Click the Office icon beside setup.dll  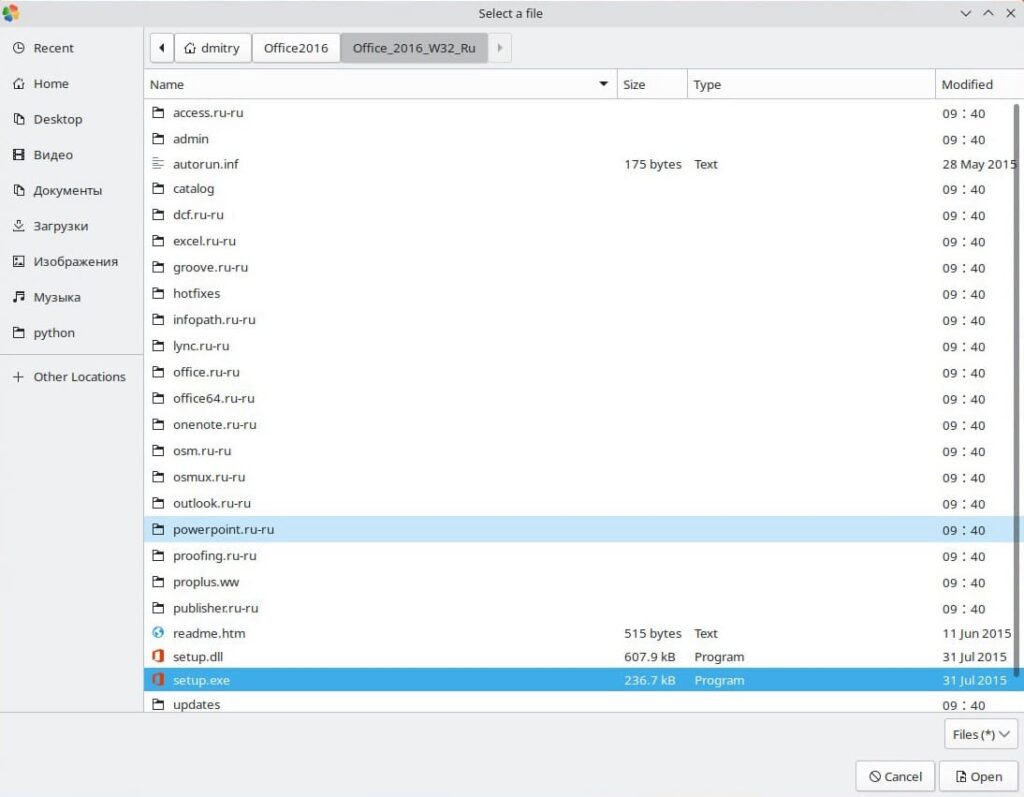157,657
